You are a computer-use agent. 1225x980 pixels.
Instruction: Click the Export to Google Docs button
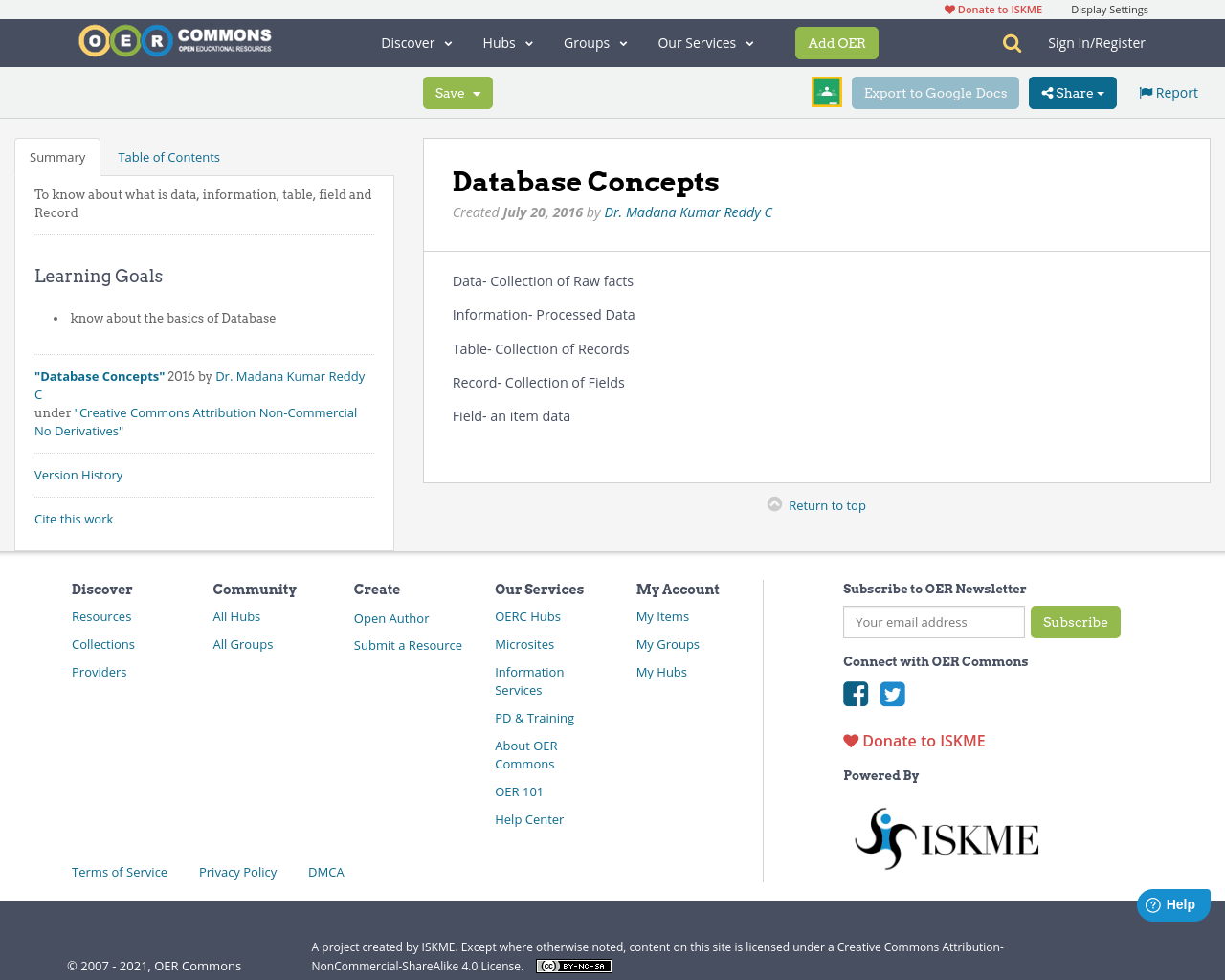coord(935,92)
